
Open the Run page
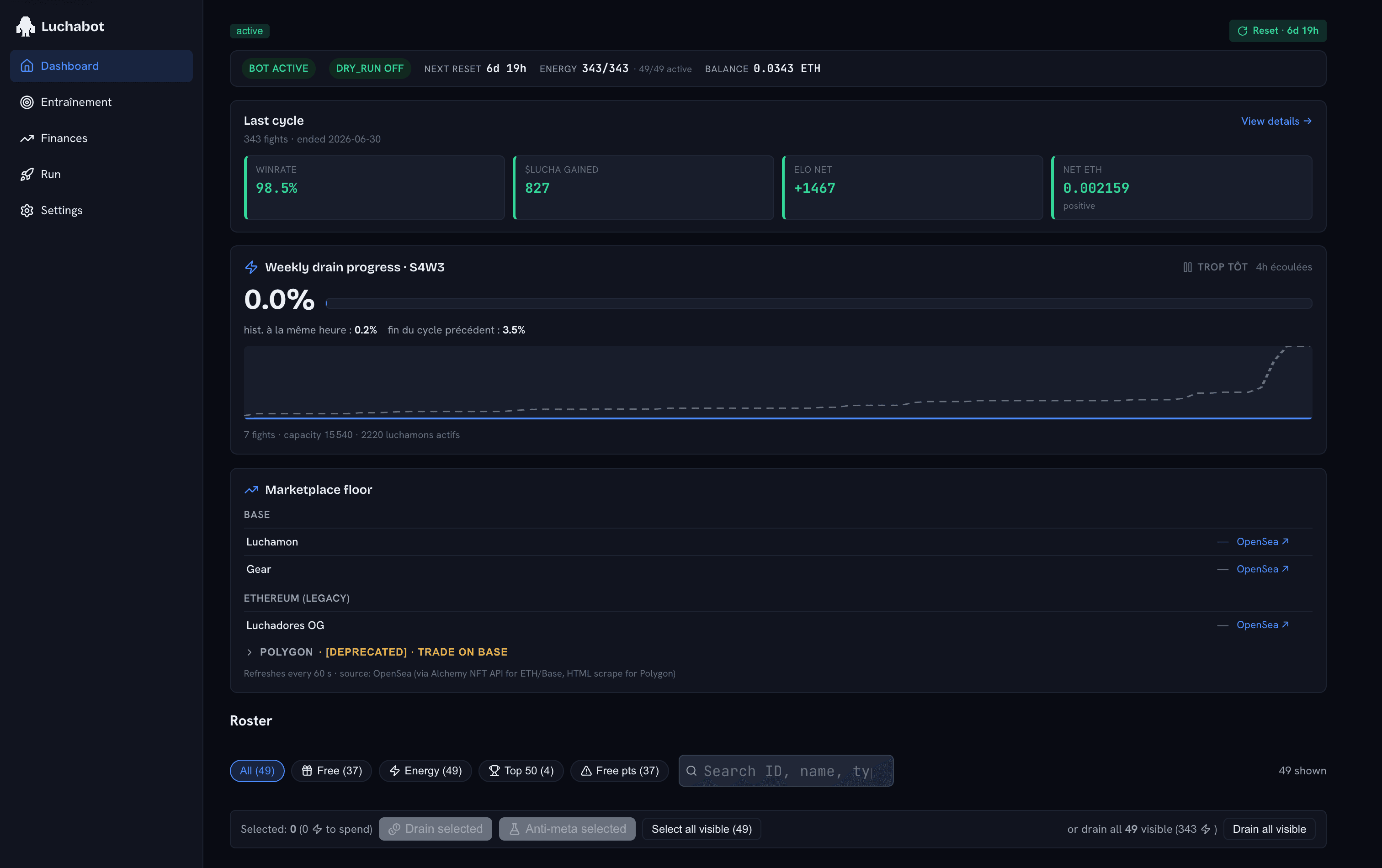click(x=101, y=175)
